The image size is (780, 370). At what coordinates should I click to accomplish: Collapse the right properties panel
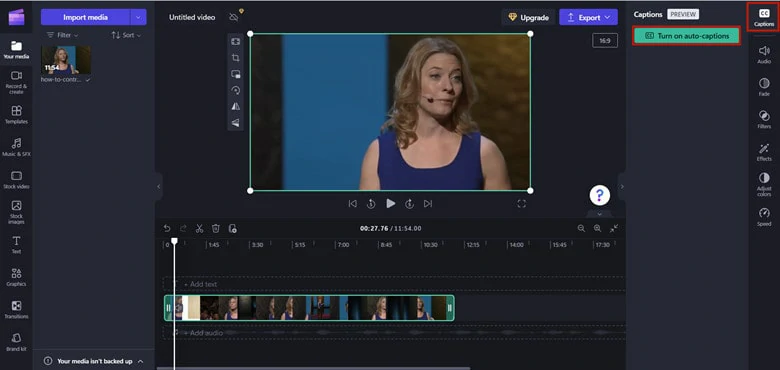point(622,186)
